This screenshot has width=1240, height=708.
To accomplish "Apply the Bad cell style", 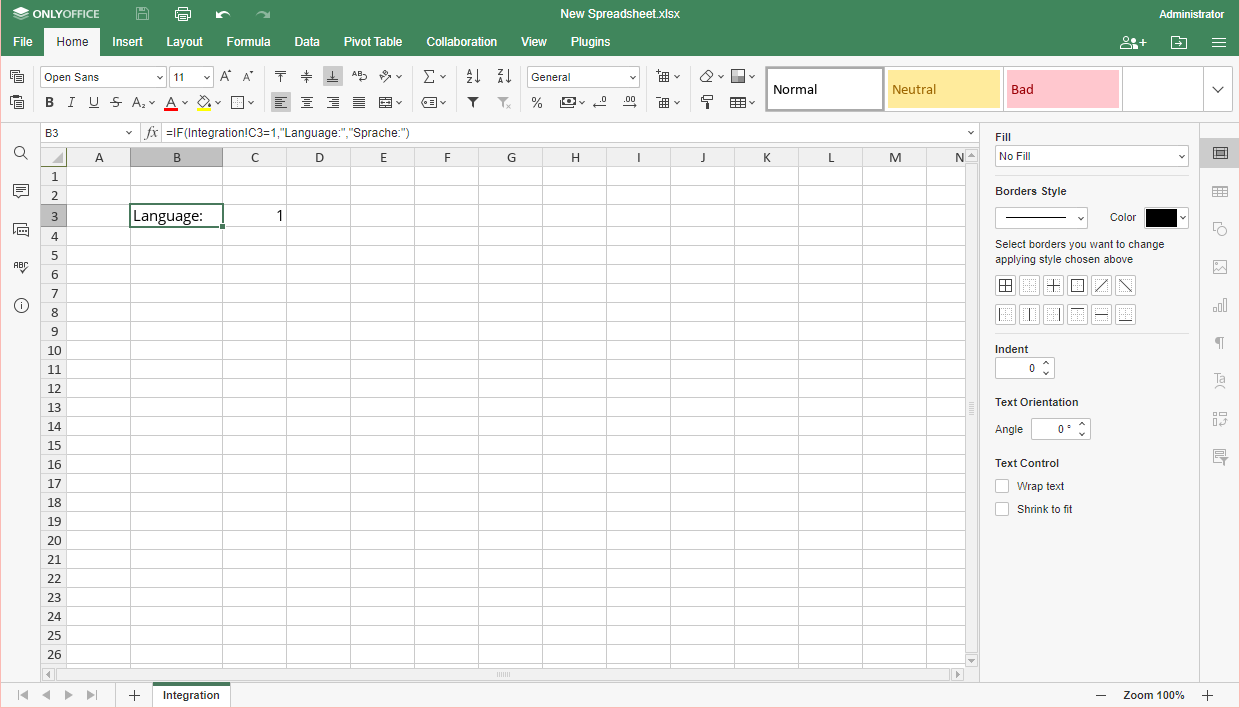I will point(1062,89).
